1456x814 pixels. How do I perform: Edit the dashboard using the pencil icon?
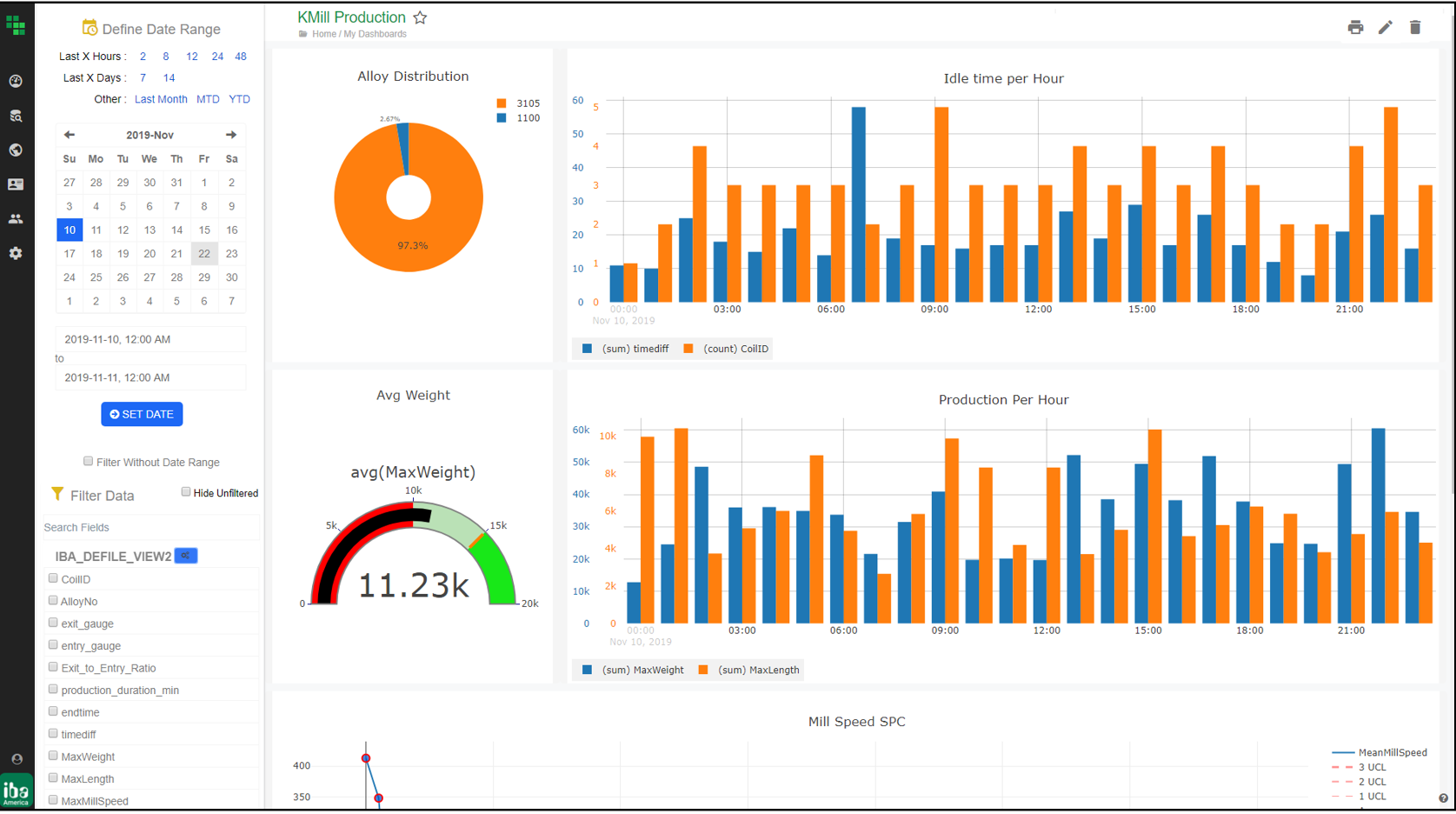pos(1386,27)
